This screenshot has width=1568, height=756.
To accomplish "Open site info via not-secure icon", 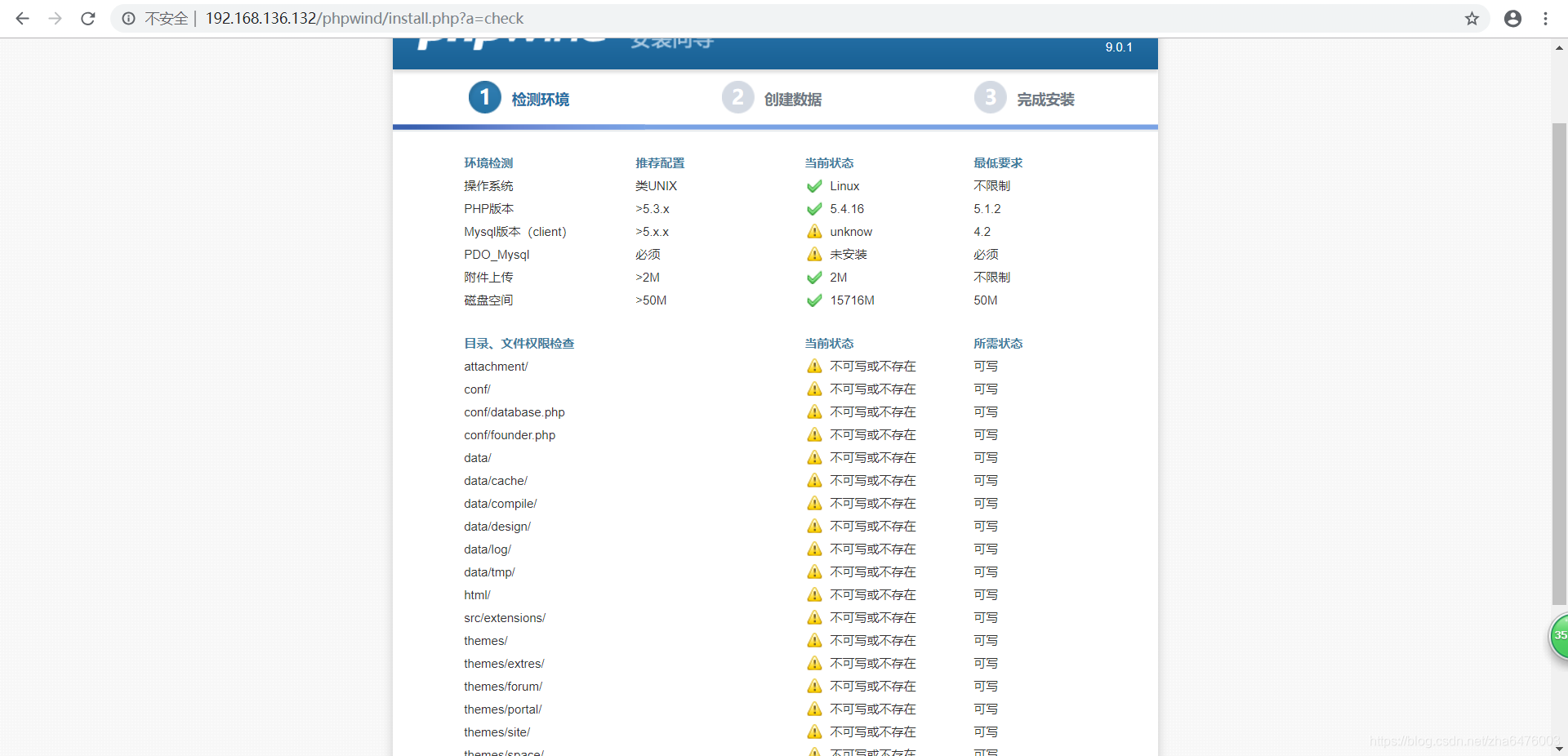I will coord(128,18).
